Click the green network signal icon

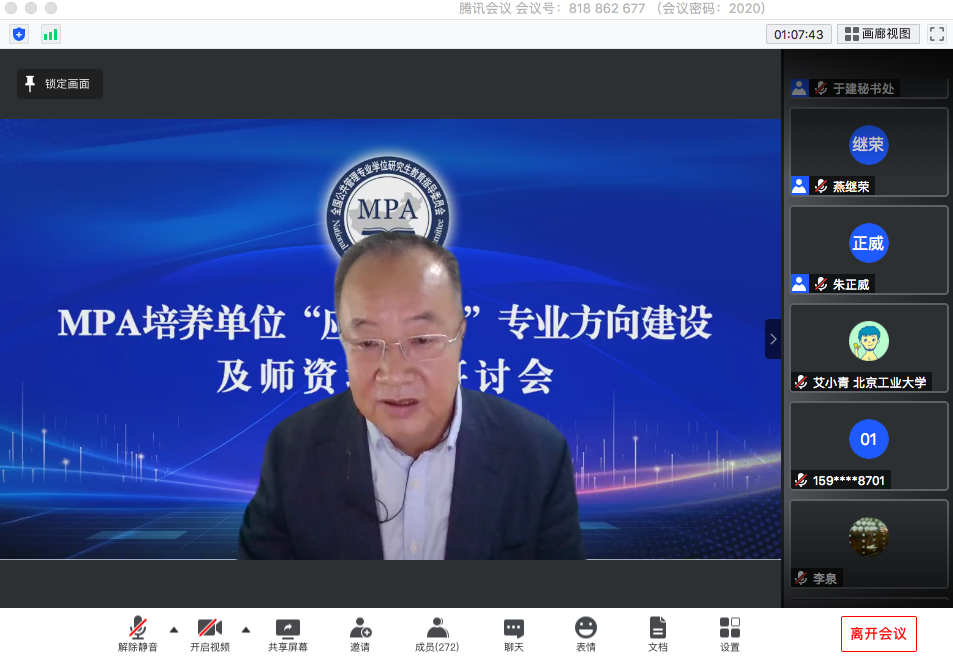pos(50,34)
